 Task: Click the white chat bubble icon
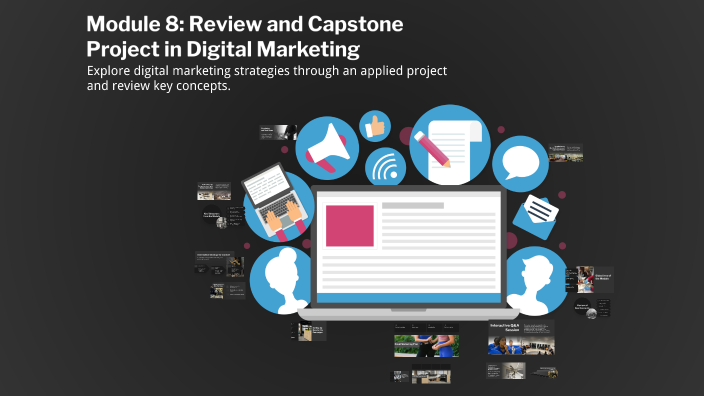(x=520, y=164)
